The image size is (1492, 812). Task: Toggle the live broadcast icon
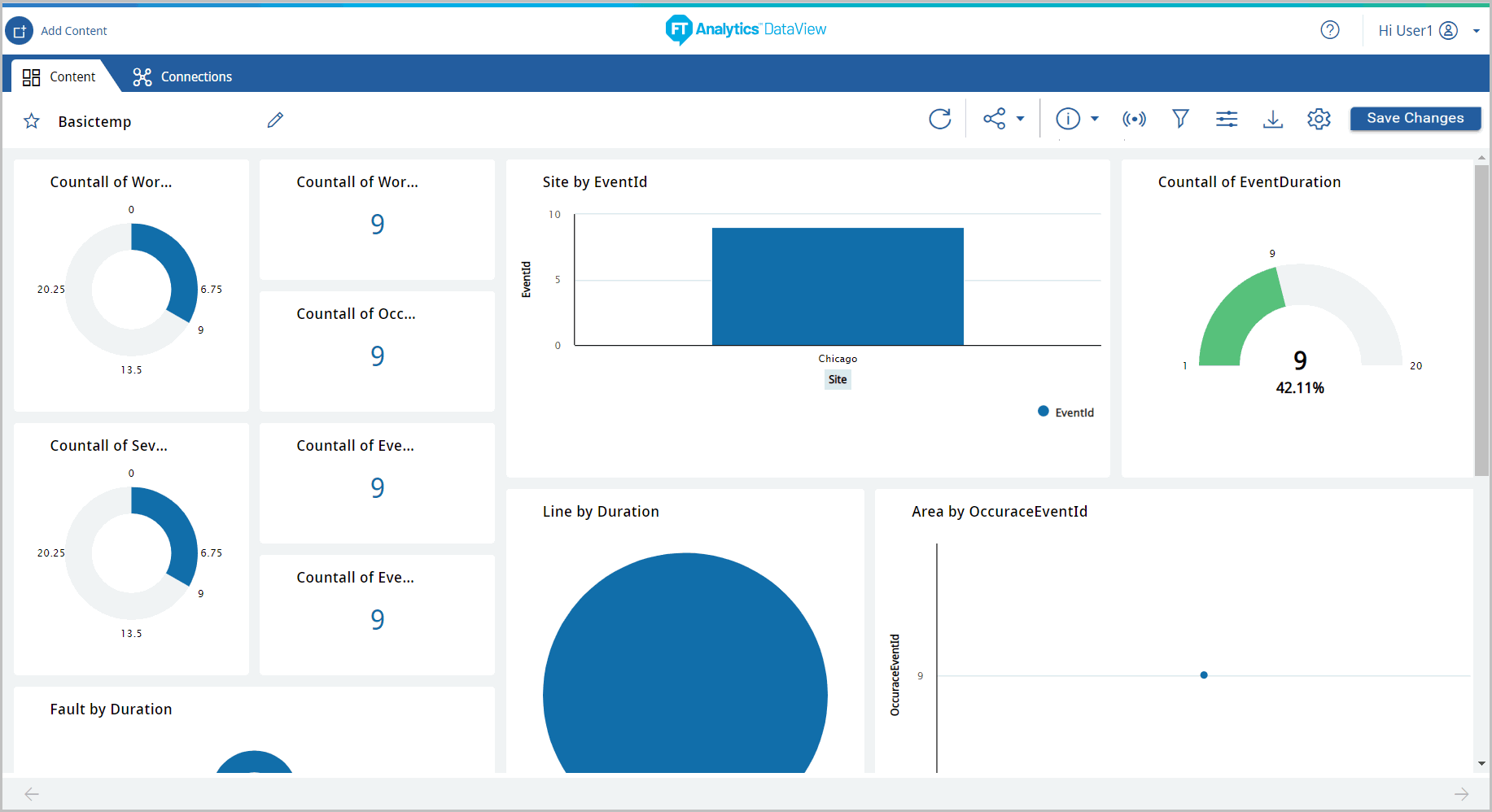coord(1134,119)
